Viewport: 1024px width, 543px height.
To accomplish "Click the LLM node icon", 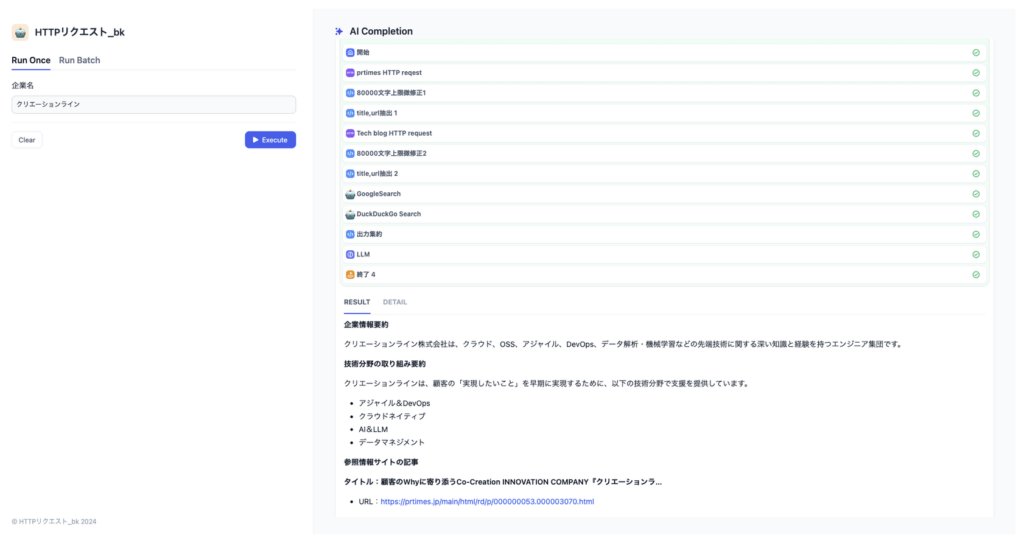I will tap(350, 254).
